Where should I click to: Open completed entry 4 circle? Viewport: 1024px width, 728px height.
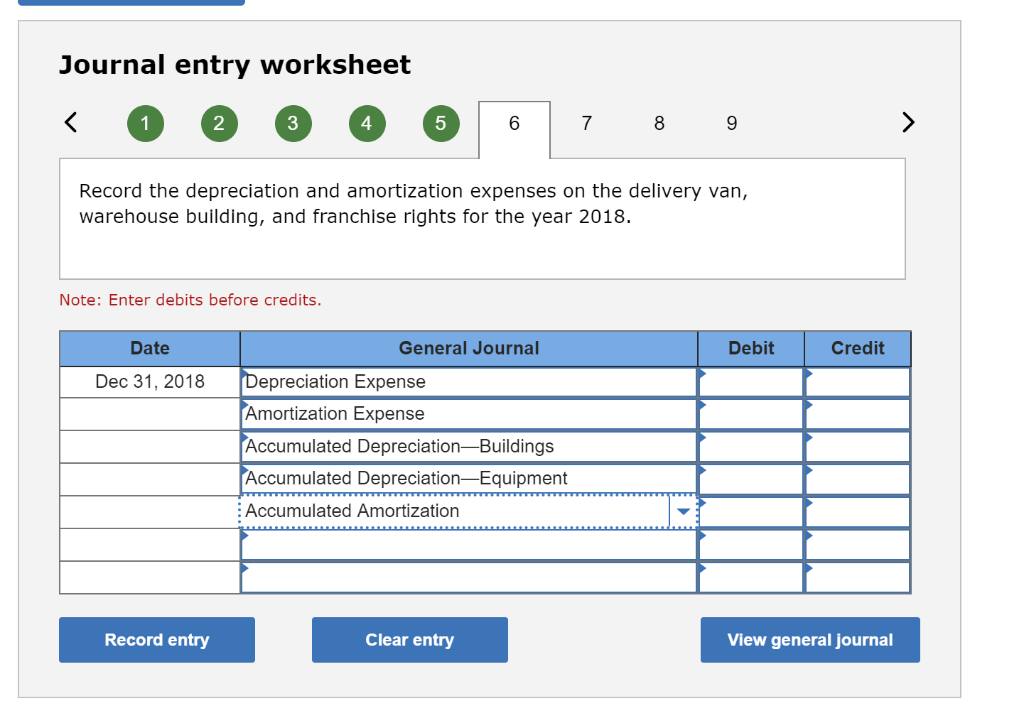[x=366, y=123]
